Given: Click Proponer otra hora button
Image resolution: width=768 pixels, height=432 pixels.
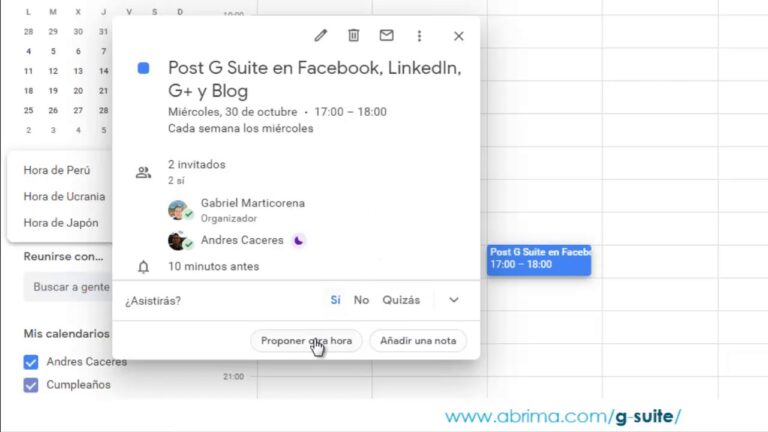Looking at the screenshot, I should tap(306, 341).
